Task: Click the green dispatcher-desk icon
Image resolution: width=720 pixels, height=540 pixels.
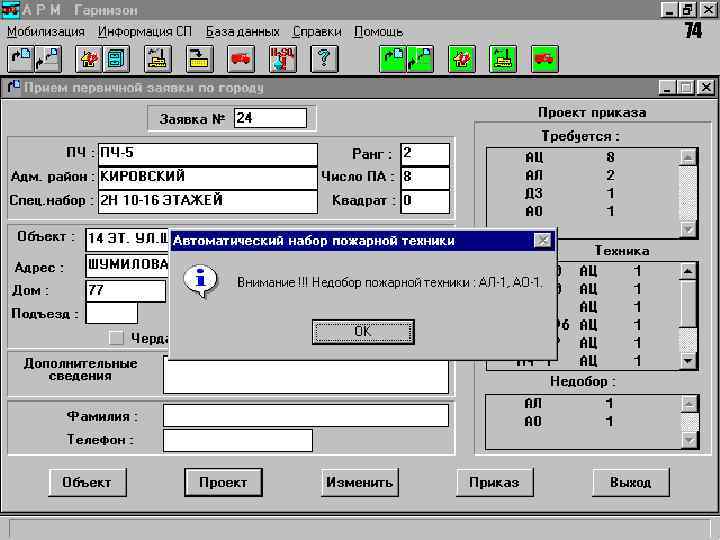Action: (503, 59)
